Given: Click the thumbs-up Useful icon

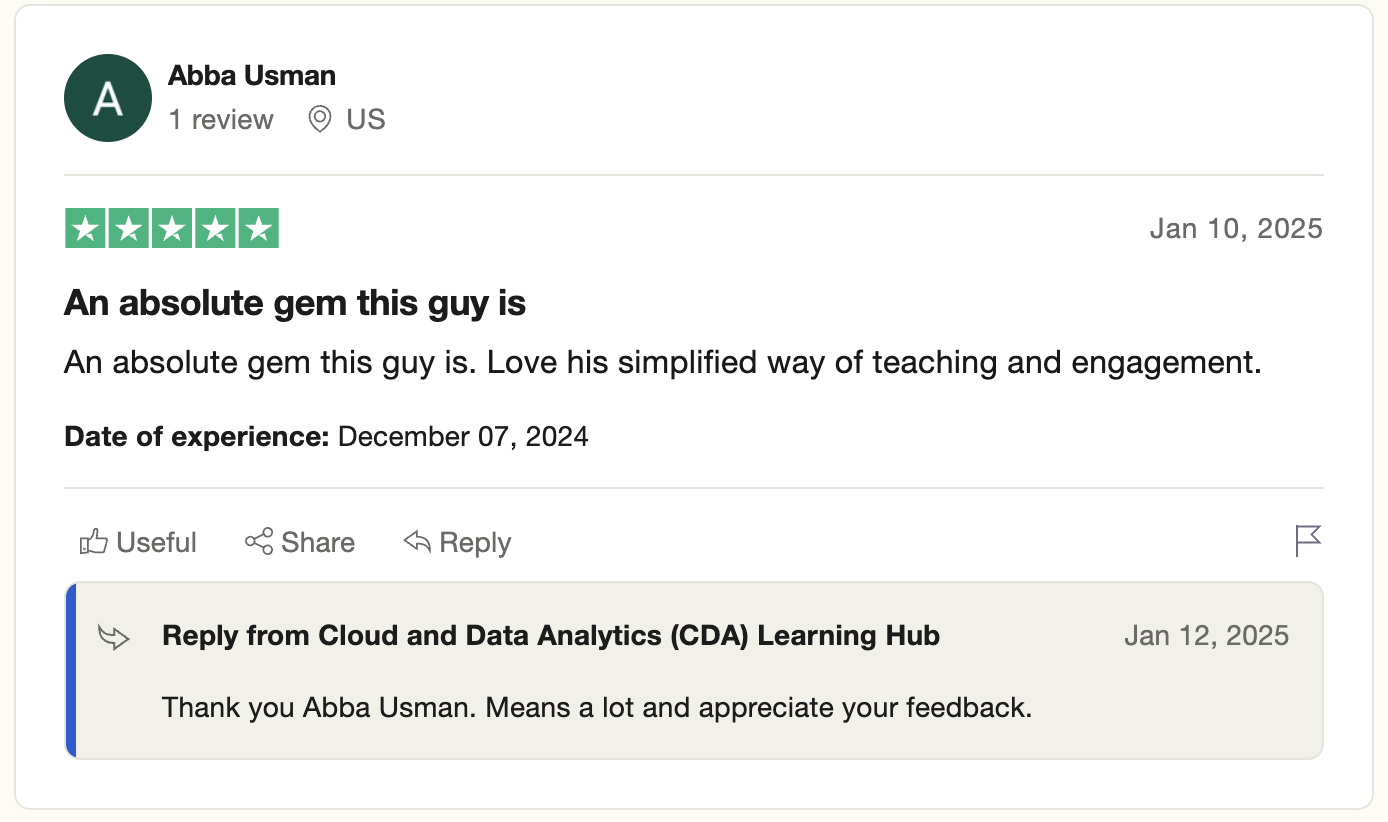Looking at the screenshot, I should [x=94, y=542].
